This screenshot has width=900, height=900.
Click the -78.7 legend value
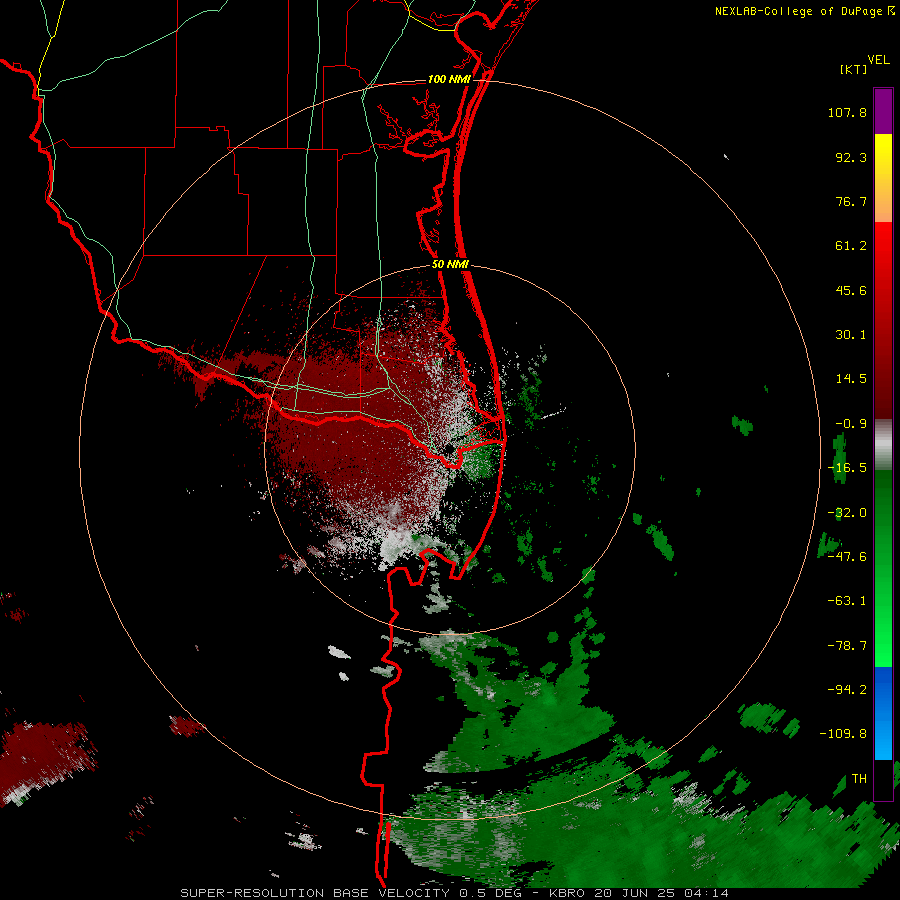point(847,646)
